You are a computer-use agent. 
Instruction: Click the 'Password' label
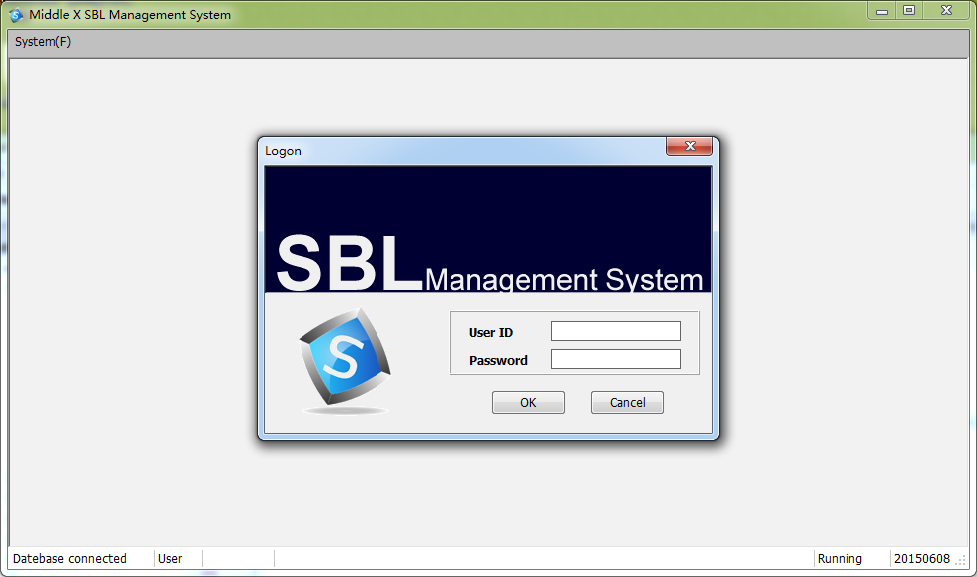pos(498,361)
